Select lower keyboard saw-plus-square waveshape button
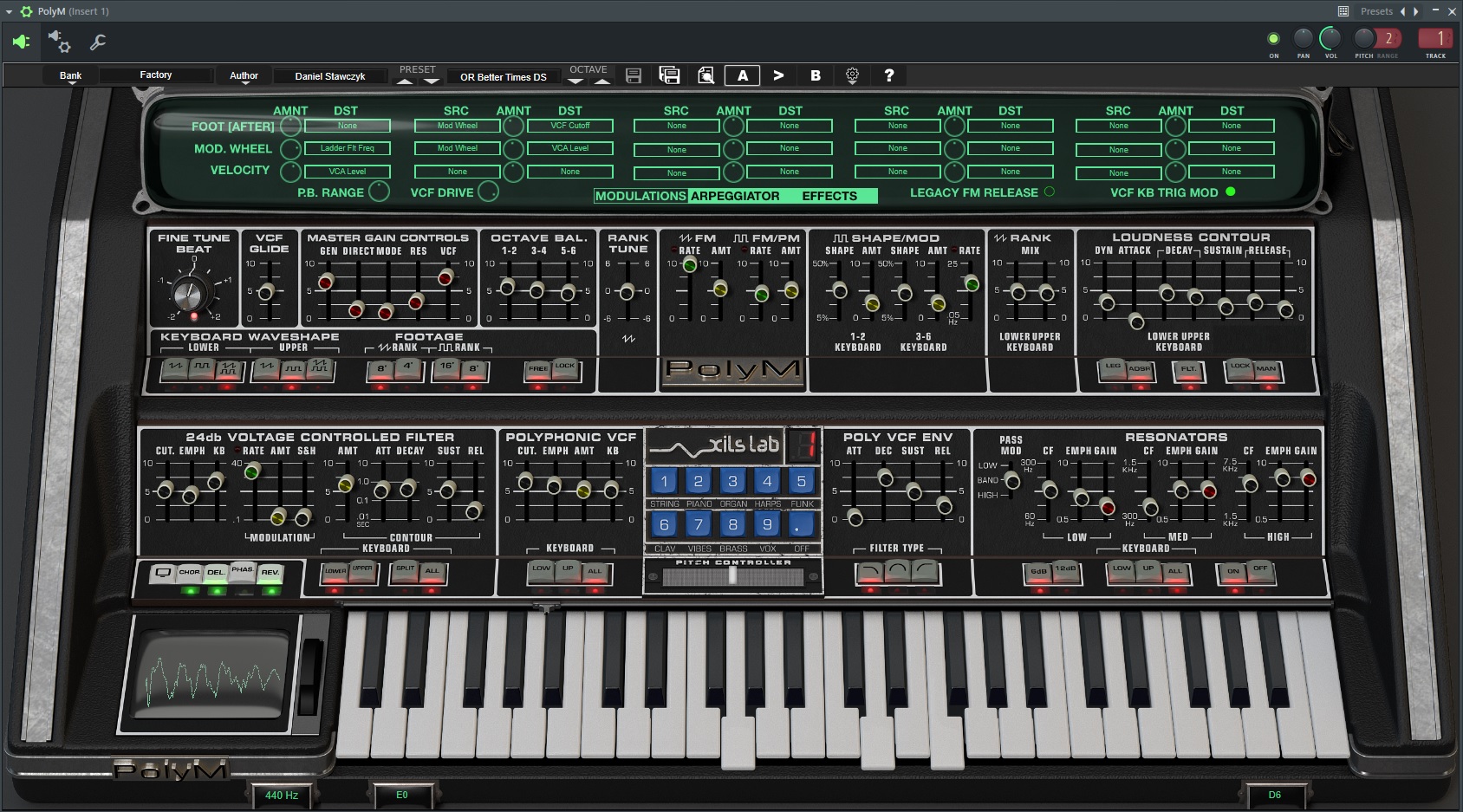The height and width of the screenshot is (812, 1463). (228, 370)
